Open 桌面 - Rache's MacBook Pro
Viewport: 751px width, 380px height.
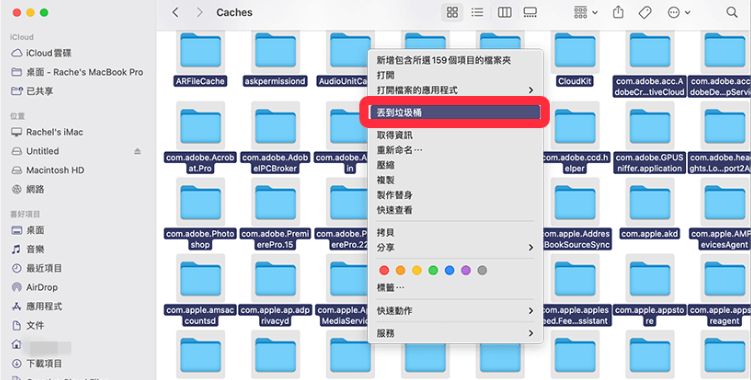(77, 72)
